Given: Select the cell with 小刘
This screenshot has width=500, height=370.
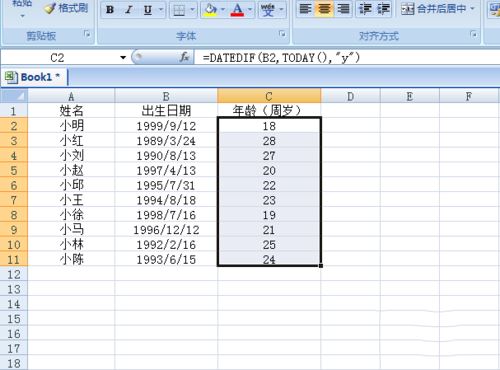Looking at the screenshot, I should tap(71, 155).
